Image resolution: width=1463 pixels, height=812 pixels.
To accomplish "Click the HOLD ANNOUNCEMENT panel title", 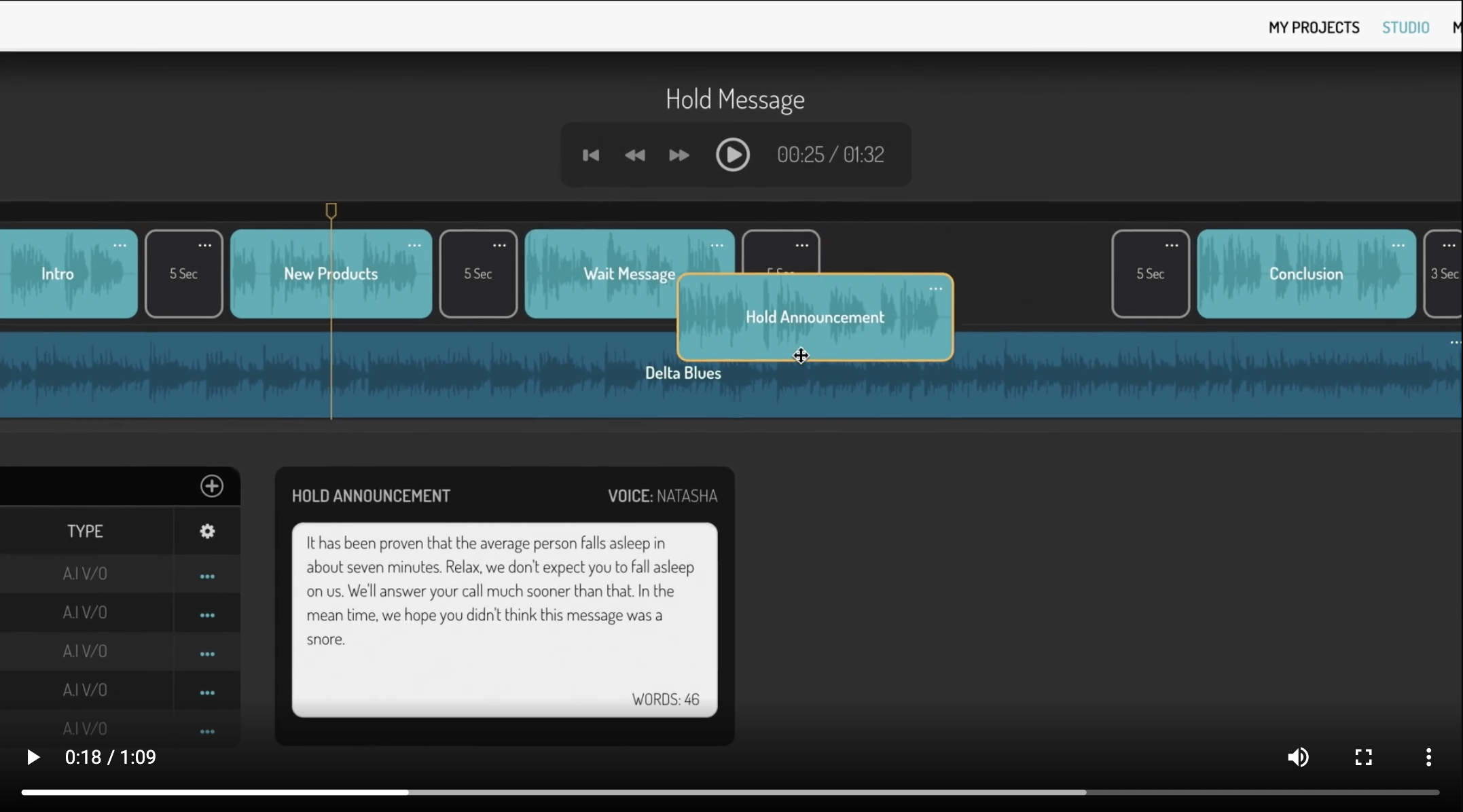I will 371,496.
